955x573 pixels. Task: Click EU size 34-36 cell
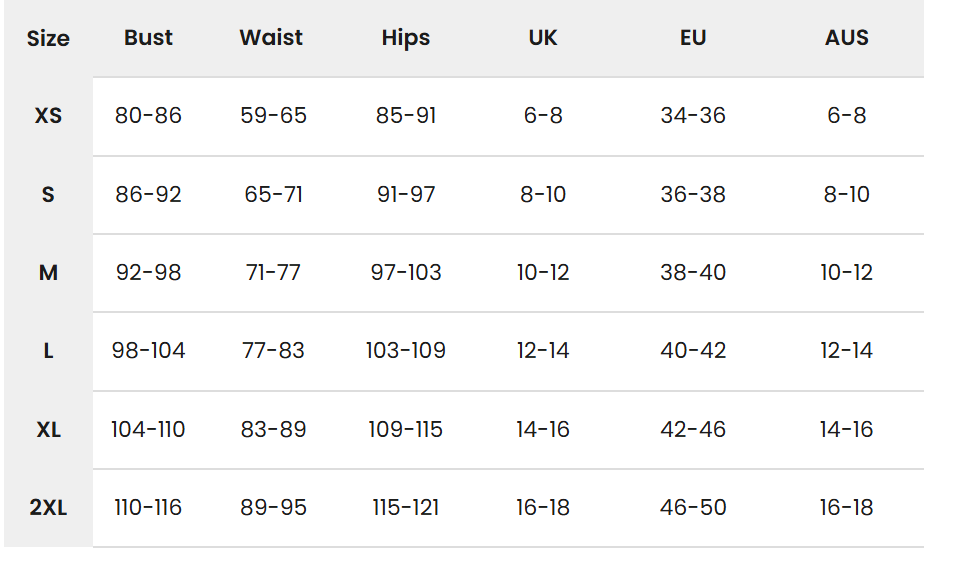click(693, 116)
